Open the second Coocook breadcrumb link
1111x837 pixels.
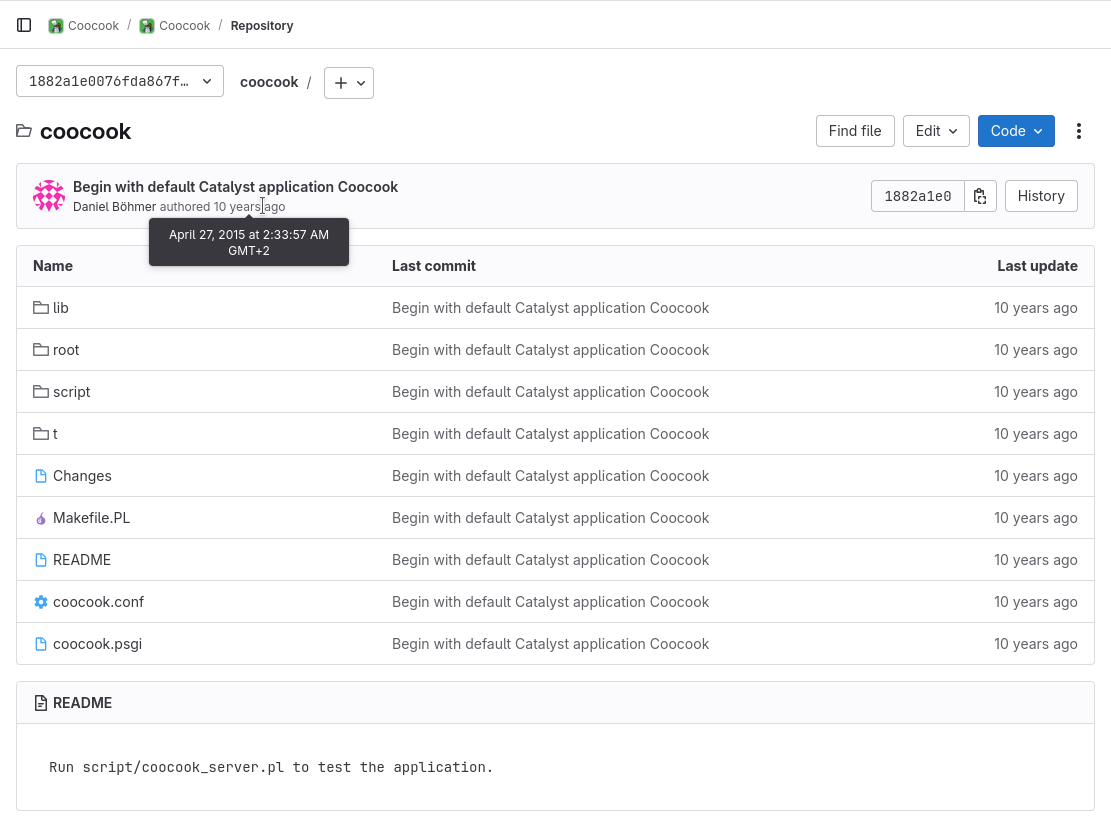pos(184,26)
